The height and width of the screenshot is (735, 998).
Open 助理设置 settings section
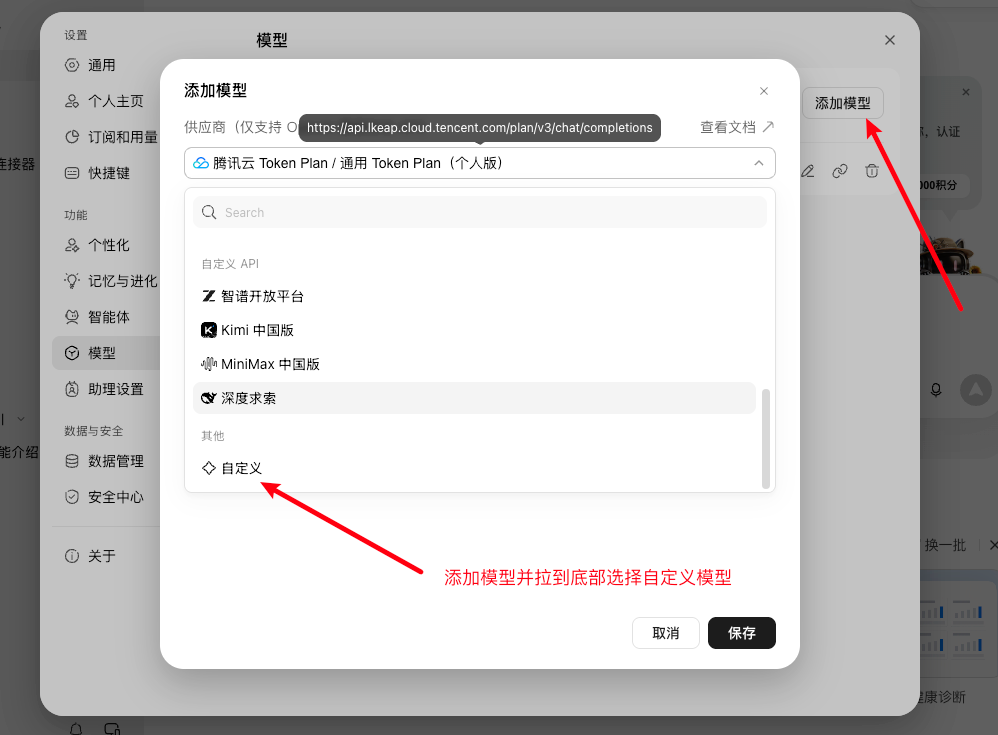tap(106, 389)
